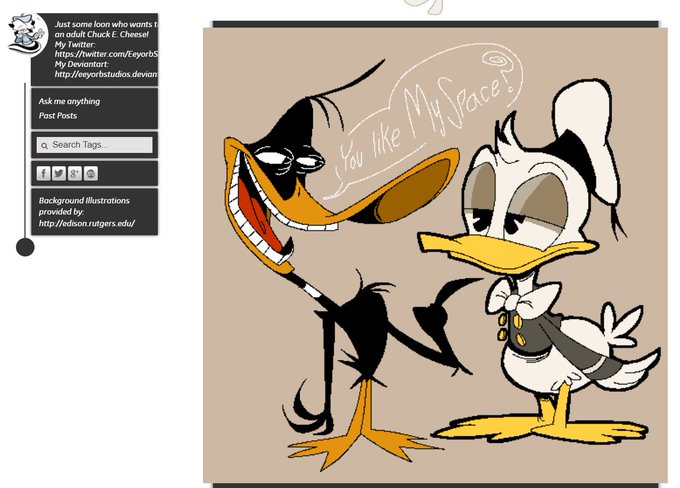680x488 pixels.
Task: Open the duck cartoon post image
Action: 435,255
